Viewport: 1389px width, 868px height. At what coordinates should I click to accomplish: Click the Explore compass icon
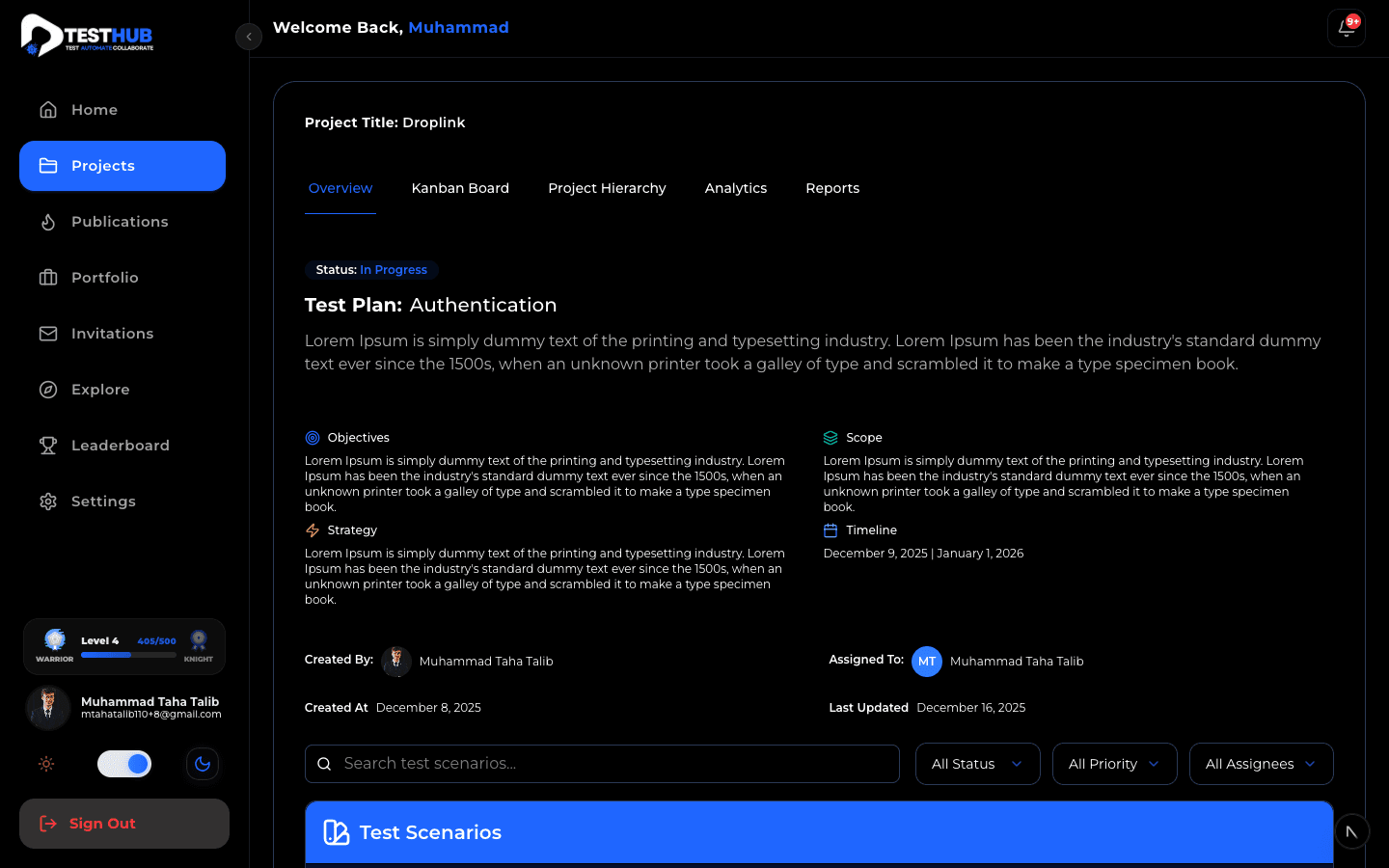(x=48, y=390)
